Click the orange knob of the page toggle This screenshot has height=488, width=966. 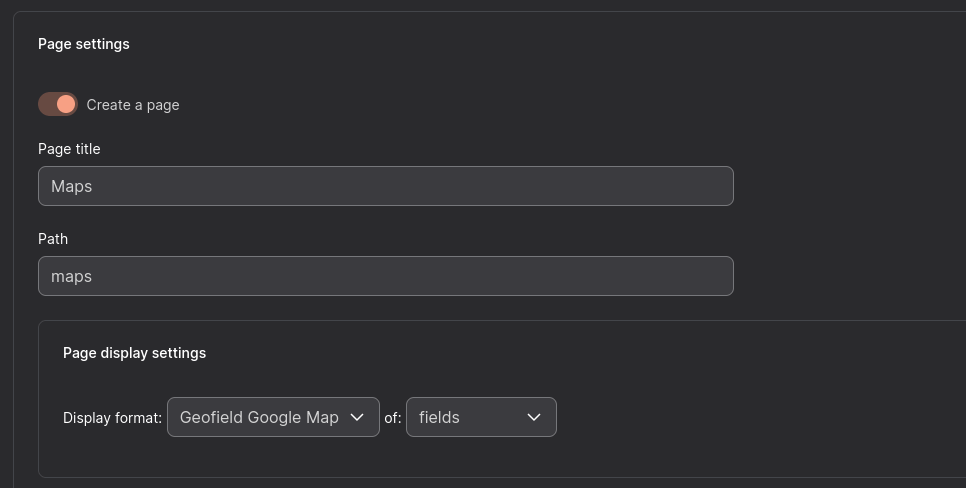[66, 104]
